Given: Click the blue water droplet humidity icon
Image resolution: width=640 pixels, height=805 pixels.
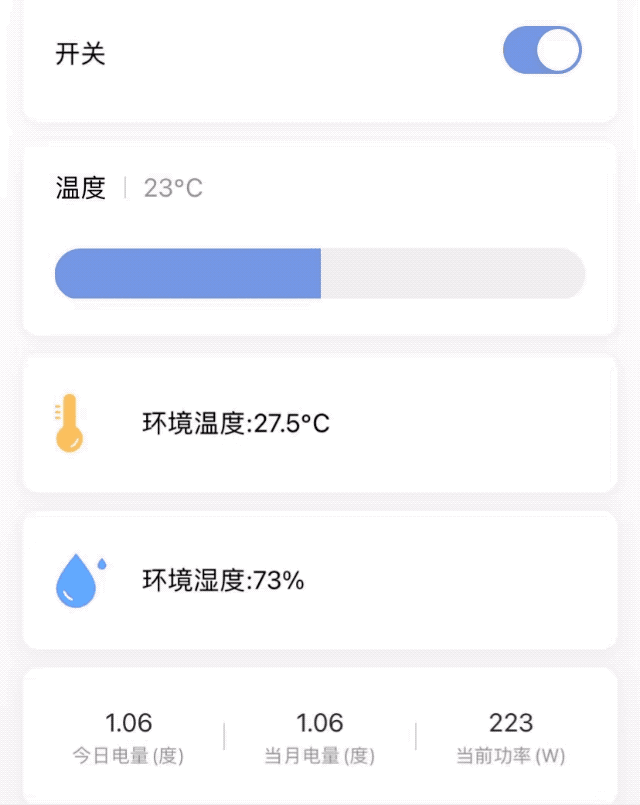Looking at the screenshot, I should click(x=75, y=582).
